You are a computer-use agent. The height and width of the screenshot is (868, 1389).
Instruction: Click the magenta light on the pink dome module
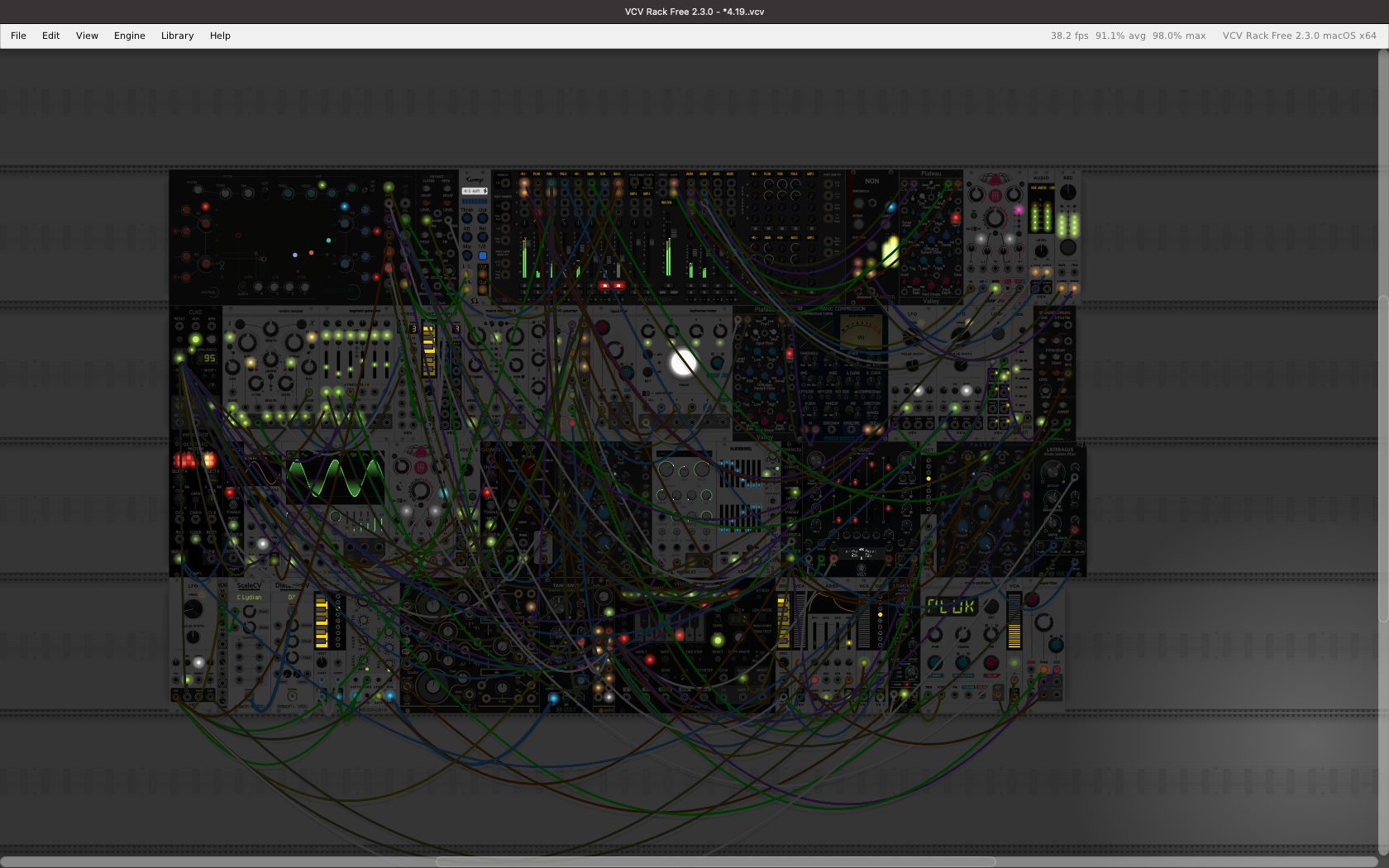[1019, 209]
